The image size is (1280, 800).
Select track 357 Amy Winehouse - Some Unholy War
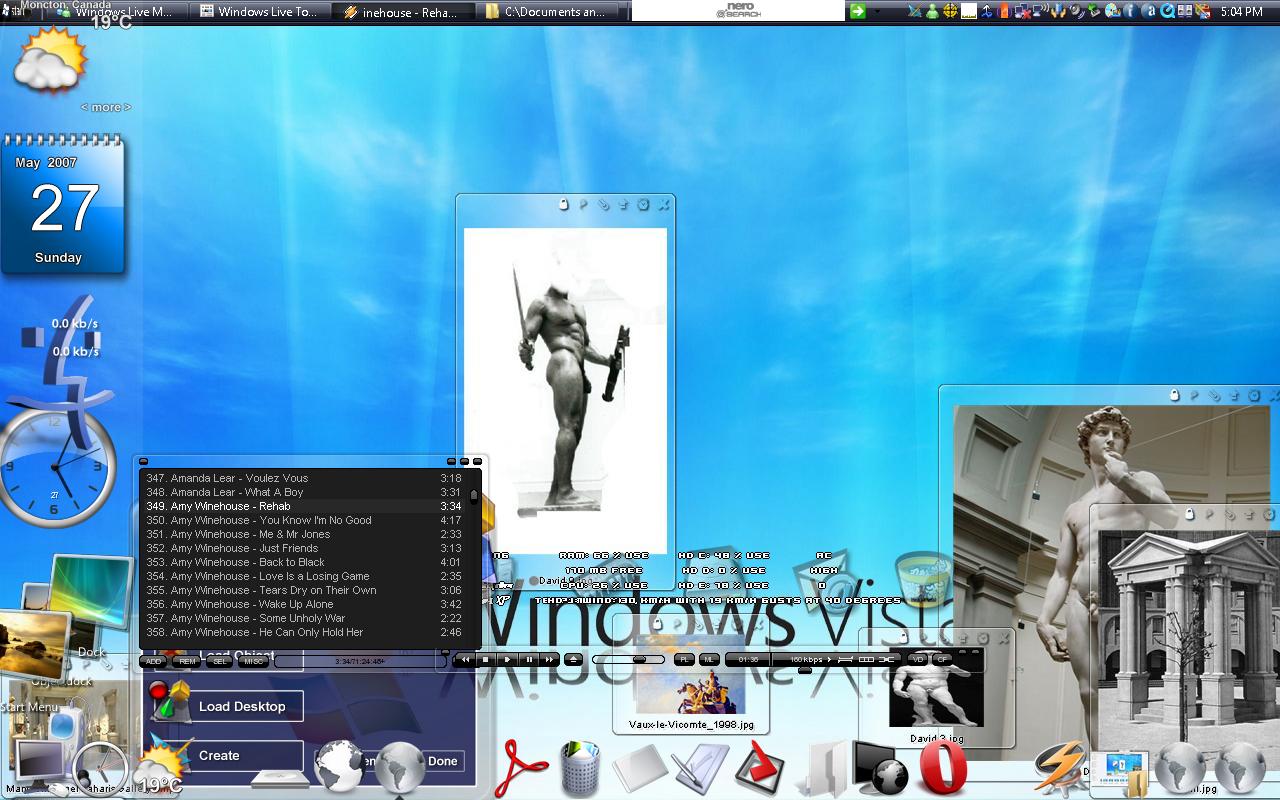[304, 618]
